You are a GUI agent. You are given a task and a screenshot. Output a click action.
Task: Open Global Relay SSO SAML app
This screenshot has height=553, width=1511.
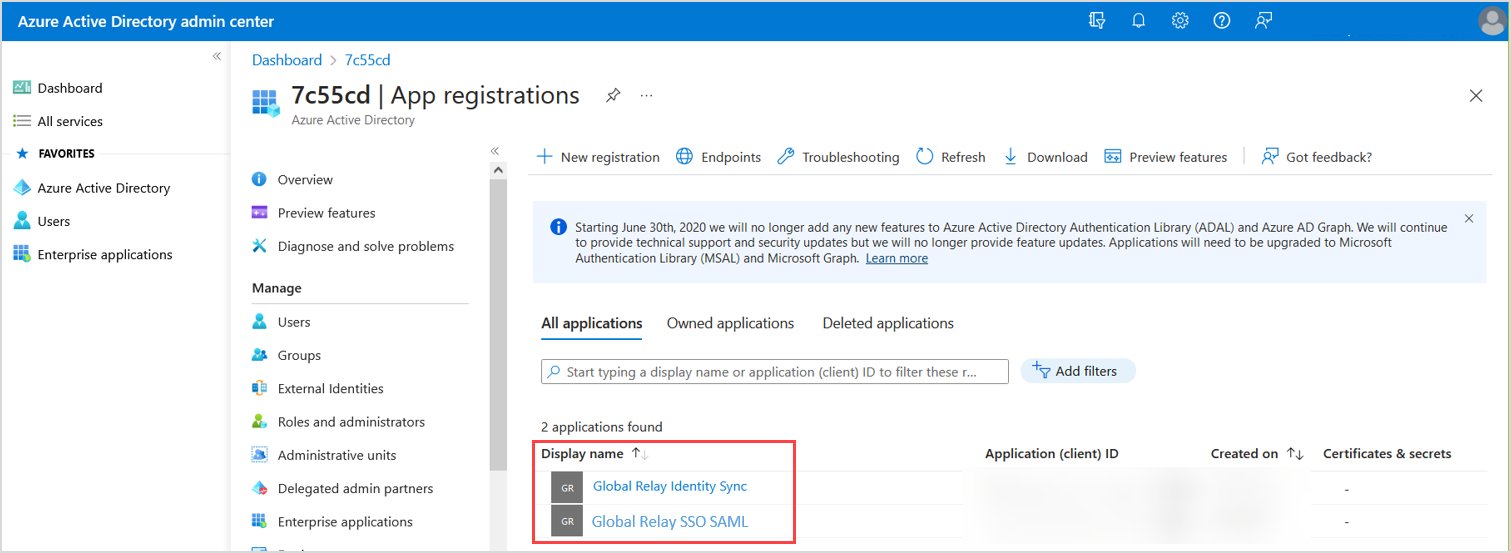coord(670,521)
